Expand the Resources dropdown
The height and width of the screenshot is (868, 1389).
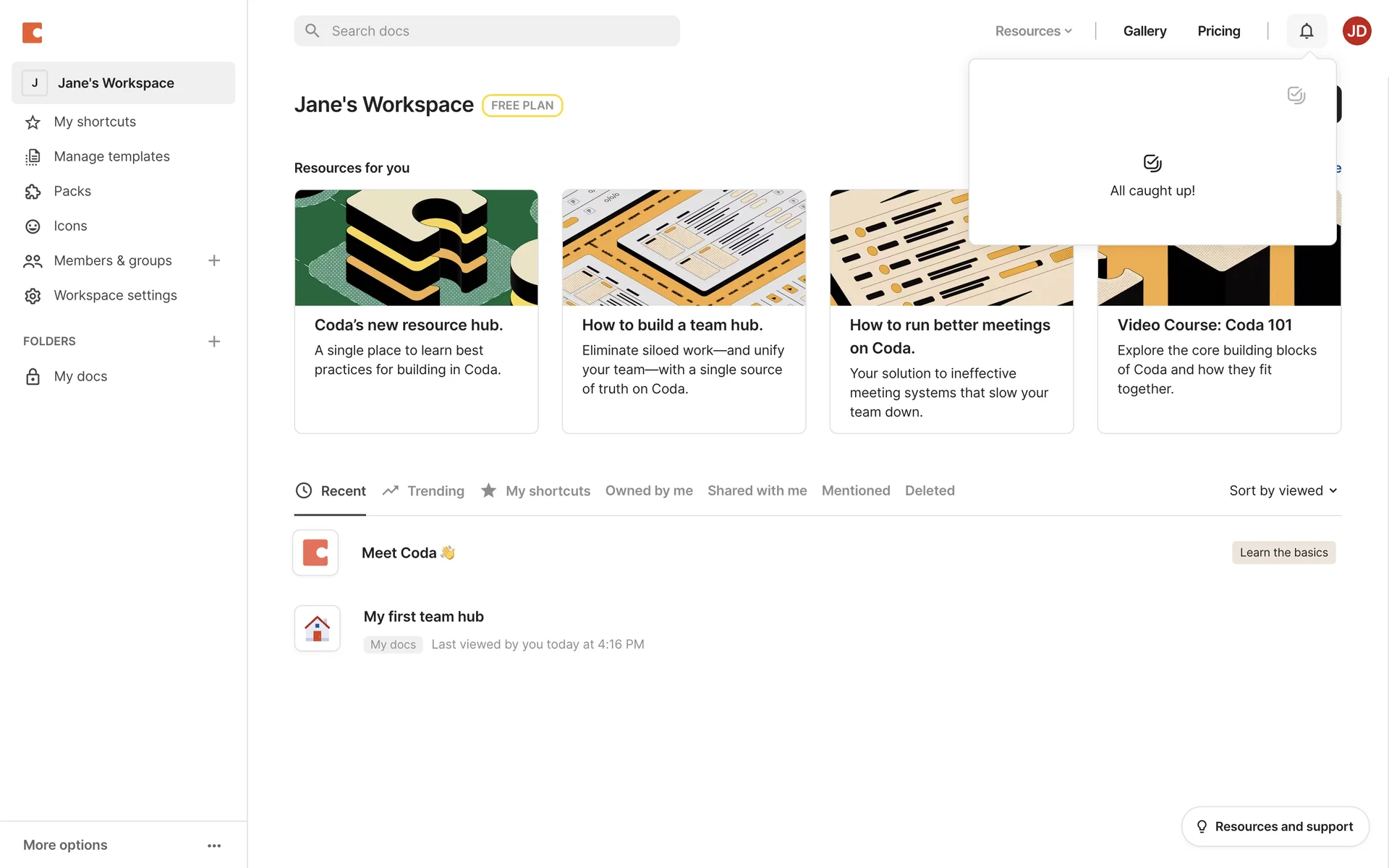click(1033, 31)
